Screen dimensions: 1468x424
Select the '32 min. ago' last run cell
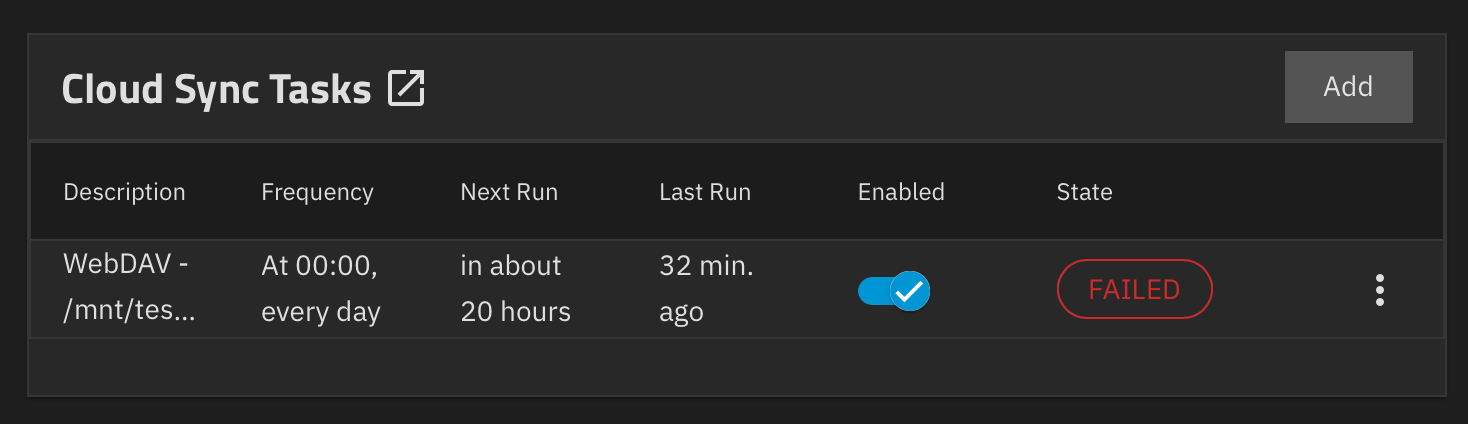pos(706,289)
